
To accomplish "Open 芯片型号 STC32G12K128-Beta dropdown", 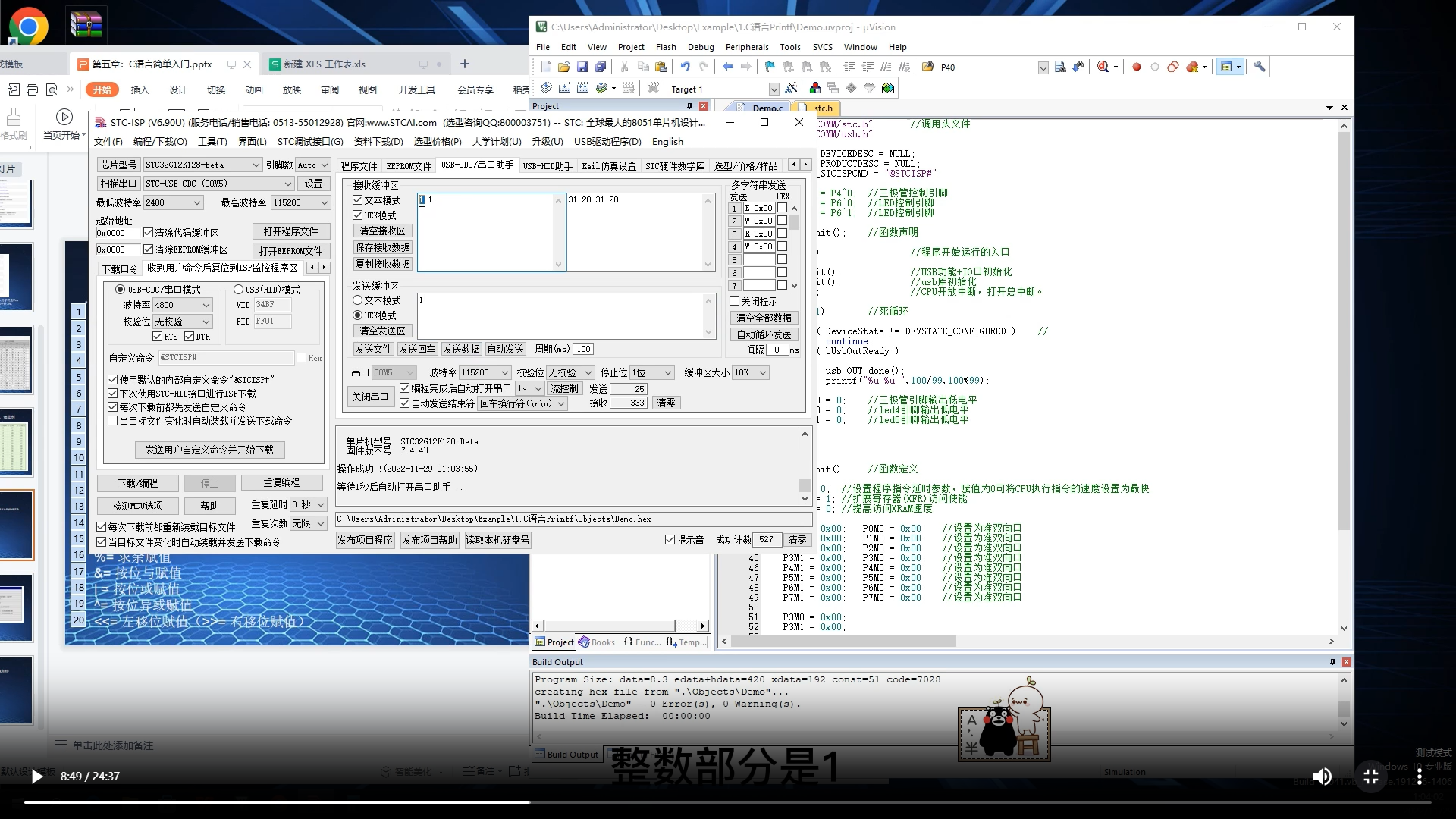I will [202, 165].
